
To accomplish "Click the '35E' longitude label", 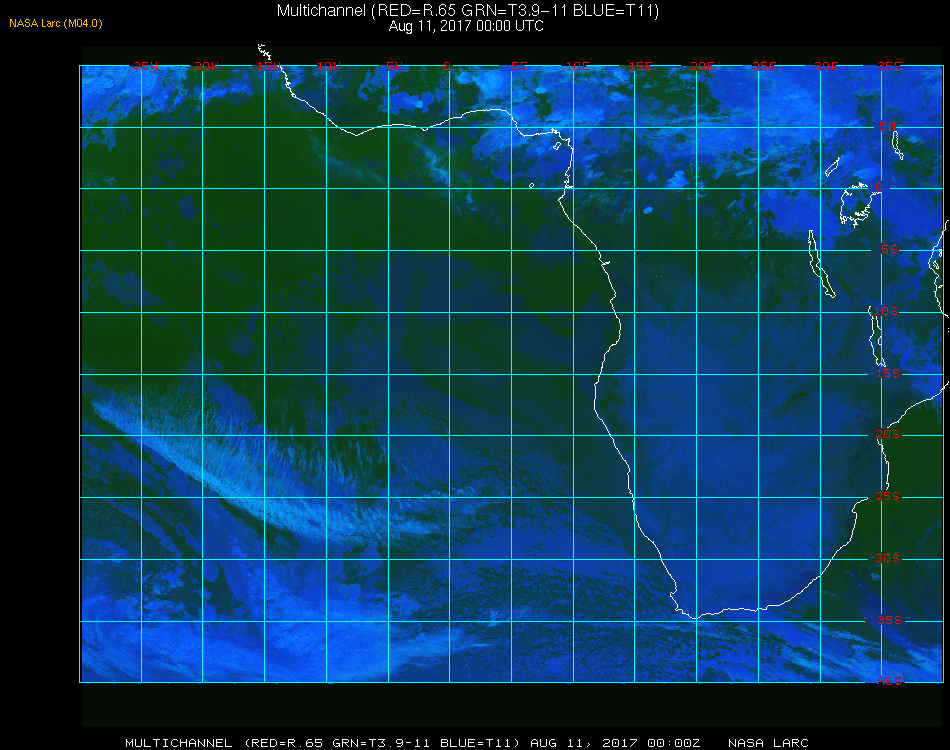I will [889, 66].
